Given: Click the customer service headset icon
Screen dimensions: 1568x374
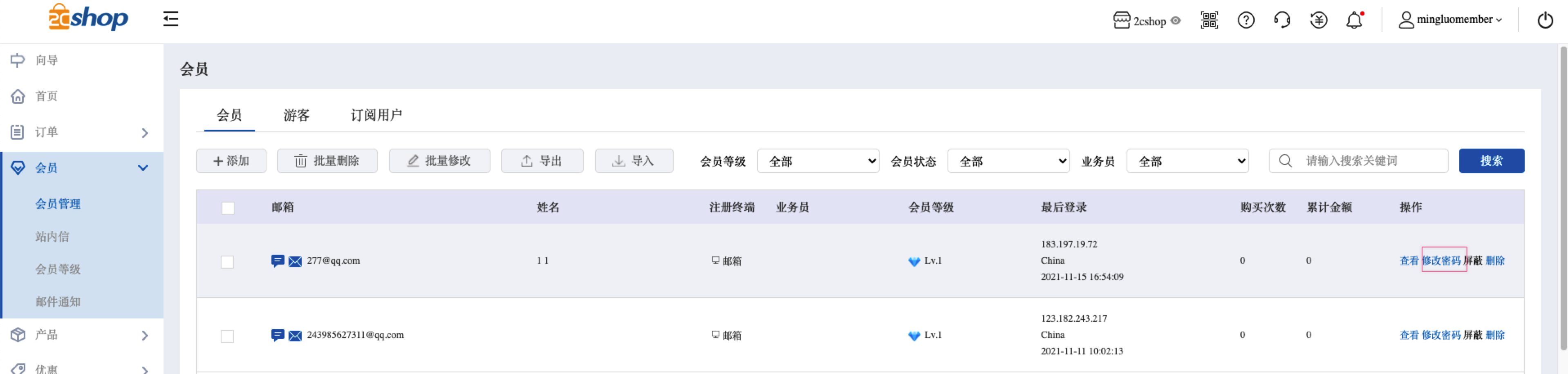Looking at the screenshot, I should [1282, 20].
